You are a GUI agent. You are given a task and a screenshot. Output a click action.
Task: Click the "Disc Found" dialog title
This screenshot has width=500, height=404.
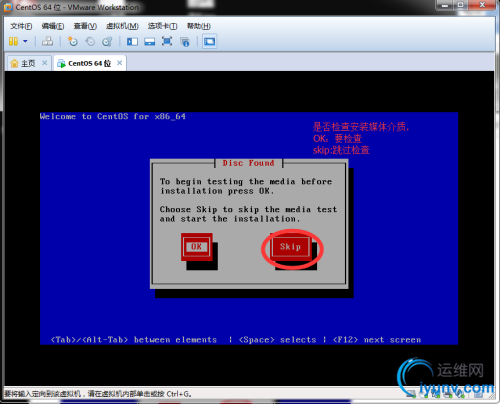(x=249, y=163)
